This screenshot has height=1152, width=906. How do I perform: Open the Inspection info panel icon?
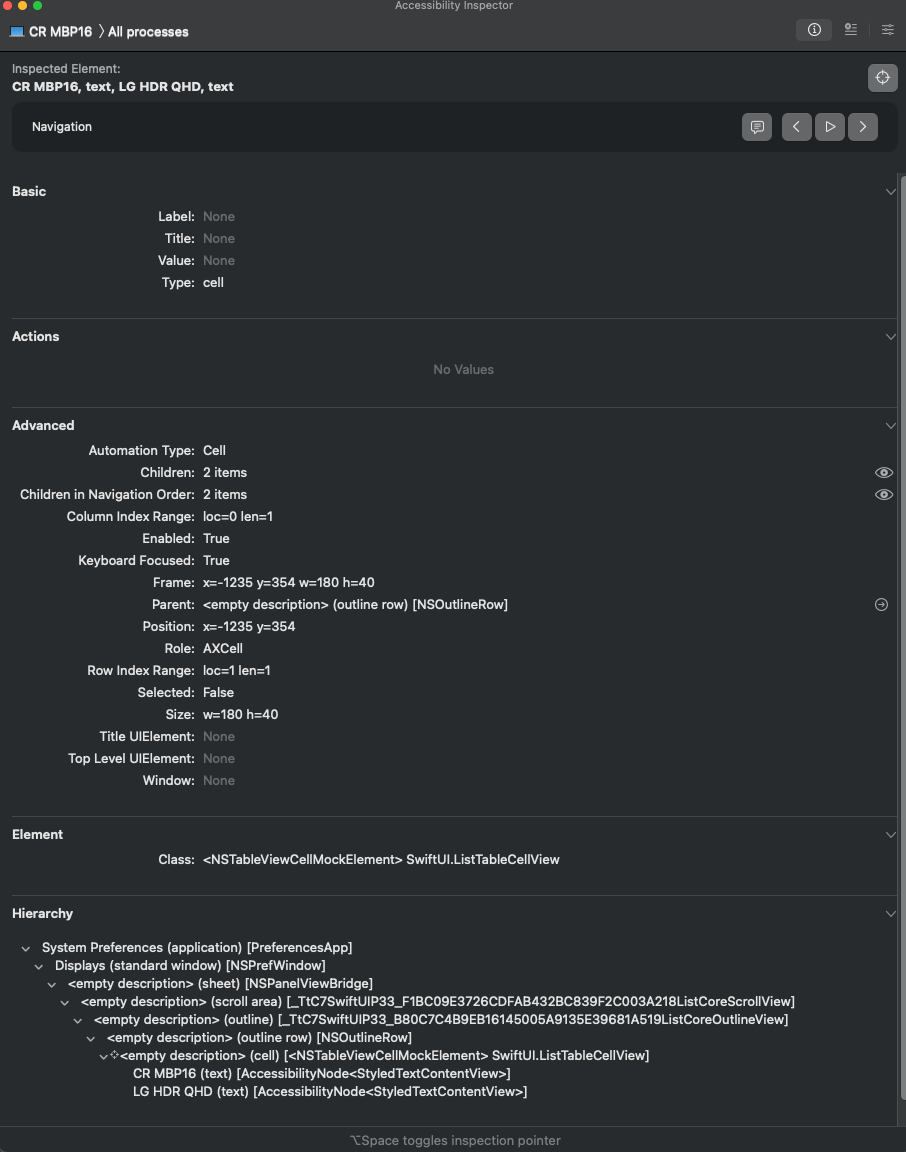coord(813,30)
